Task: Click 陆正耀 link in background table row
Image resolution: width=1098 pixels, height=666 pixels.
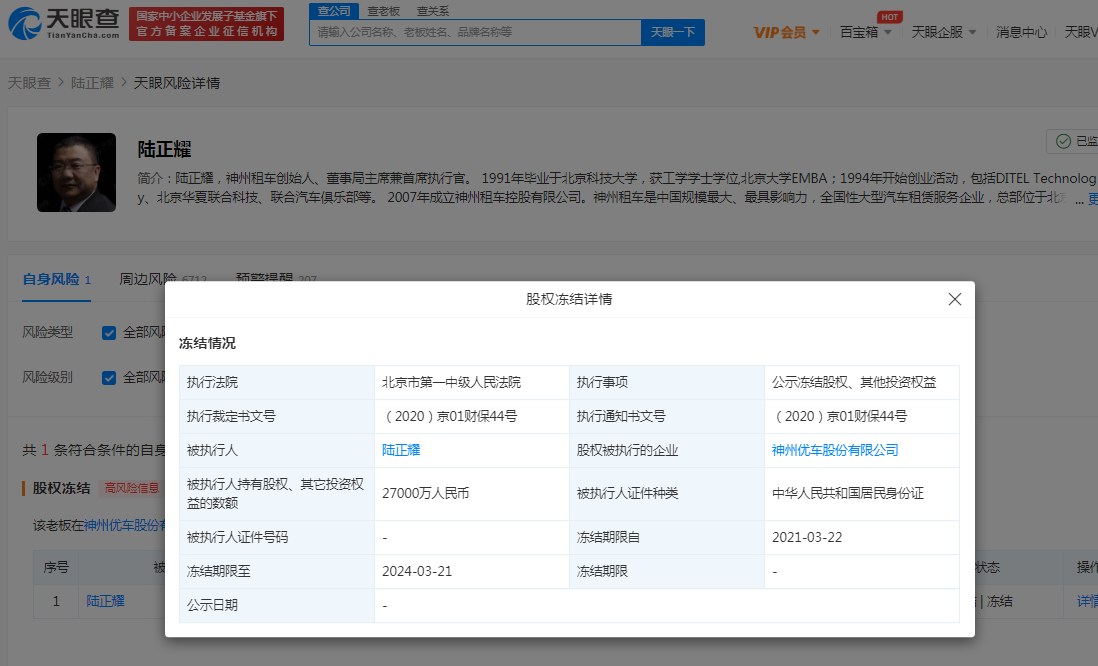Action: [106, 601]
